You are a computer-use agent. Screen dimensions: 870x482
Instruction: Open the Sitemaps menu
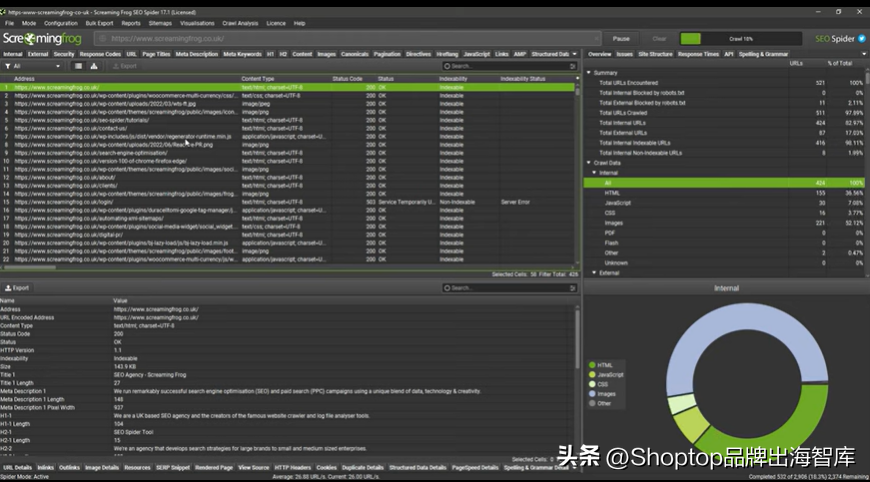(x=160, y=23)
